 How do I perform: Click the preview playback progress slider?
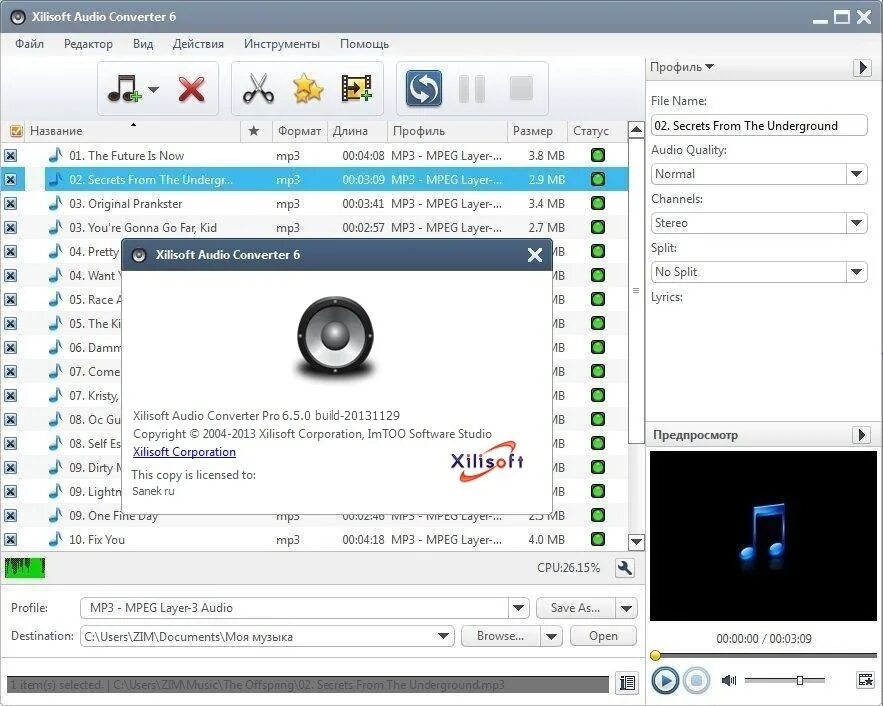763,655
